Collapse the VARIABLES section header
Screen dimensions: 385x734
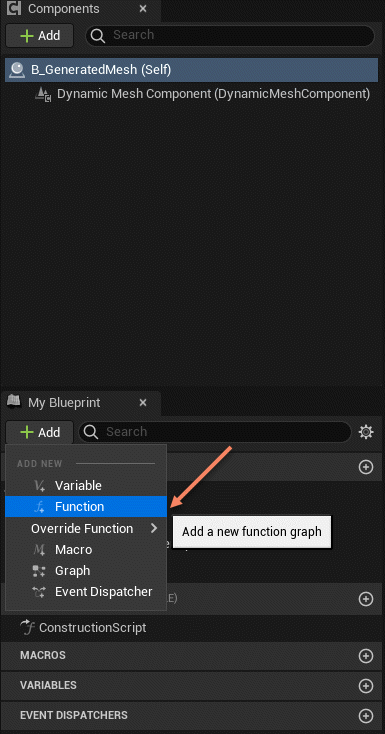191,685
